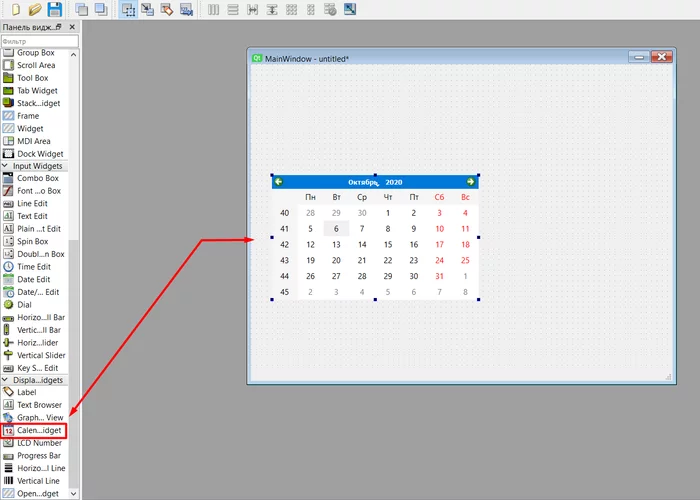
Task: Switch to Edit Buddies mode
Action: pyautogui.click(x=167, y=9)
